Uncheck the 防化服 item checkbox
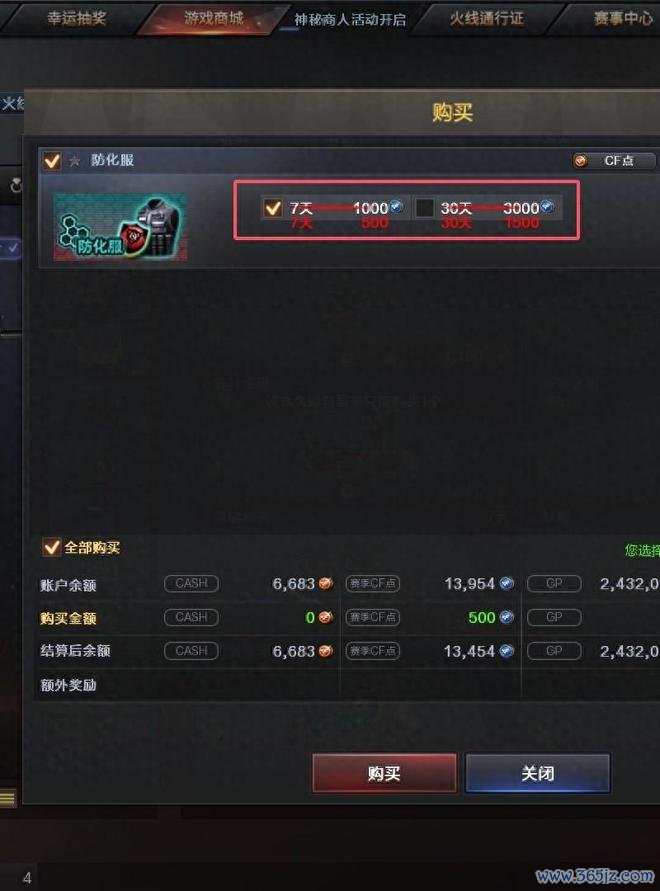The height and width of the screenshot is (891, 660). 52,161
